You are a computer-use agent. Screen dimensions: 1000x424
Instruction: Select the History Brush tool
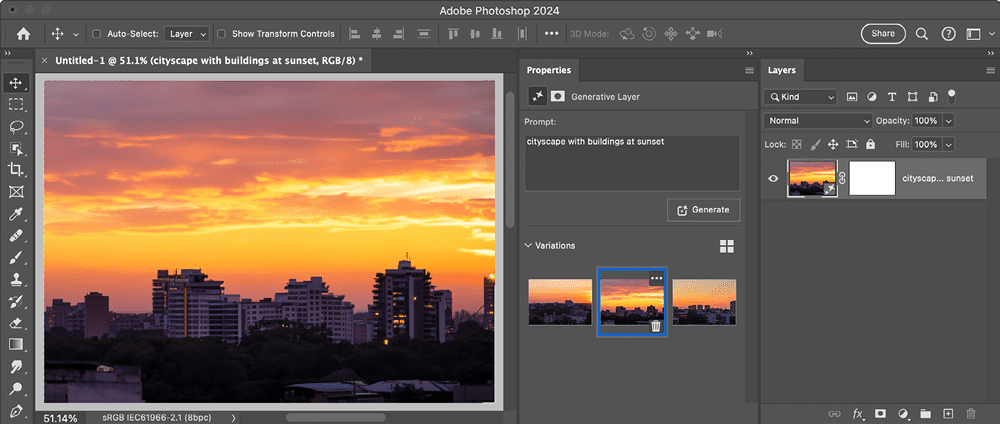[16, 301]
